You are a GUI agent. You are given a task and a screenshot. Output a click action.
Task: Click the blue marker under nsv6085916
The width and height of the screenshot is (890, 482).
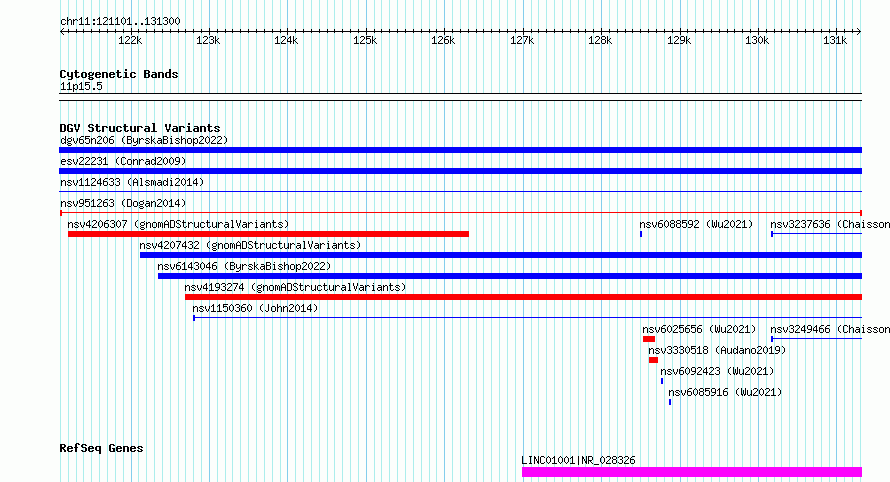pyautogui.click(x=670, y=402)
